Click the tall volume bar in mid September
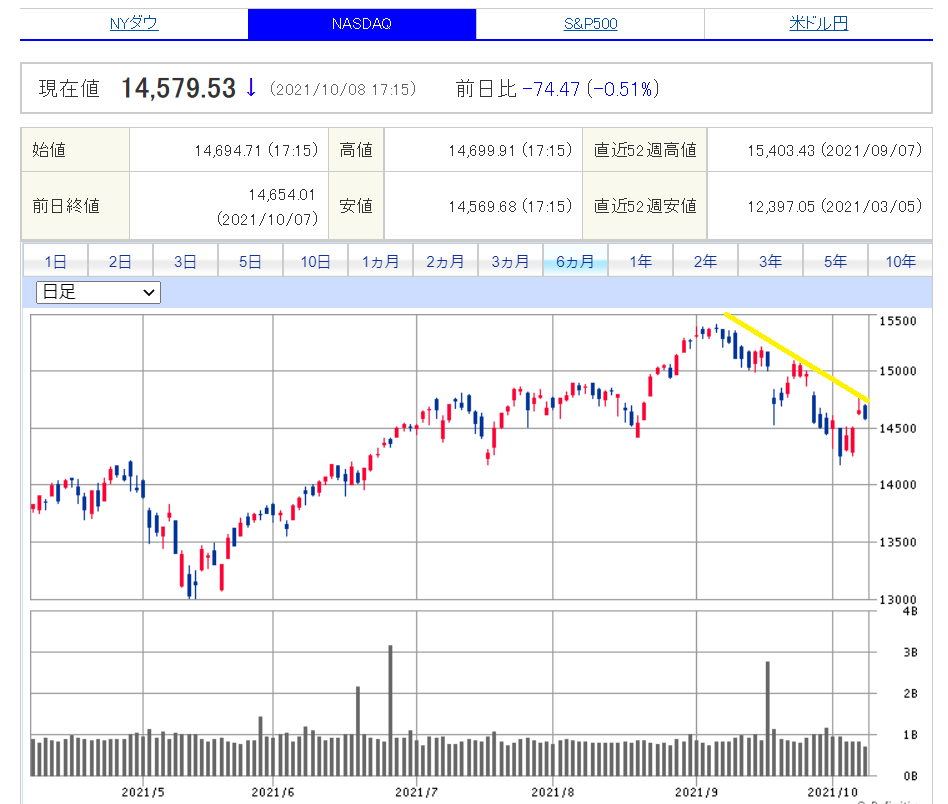Image resolution: width=948 pixels, height=804 pixels. coord(768,719)
